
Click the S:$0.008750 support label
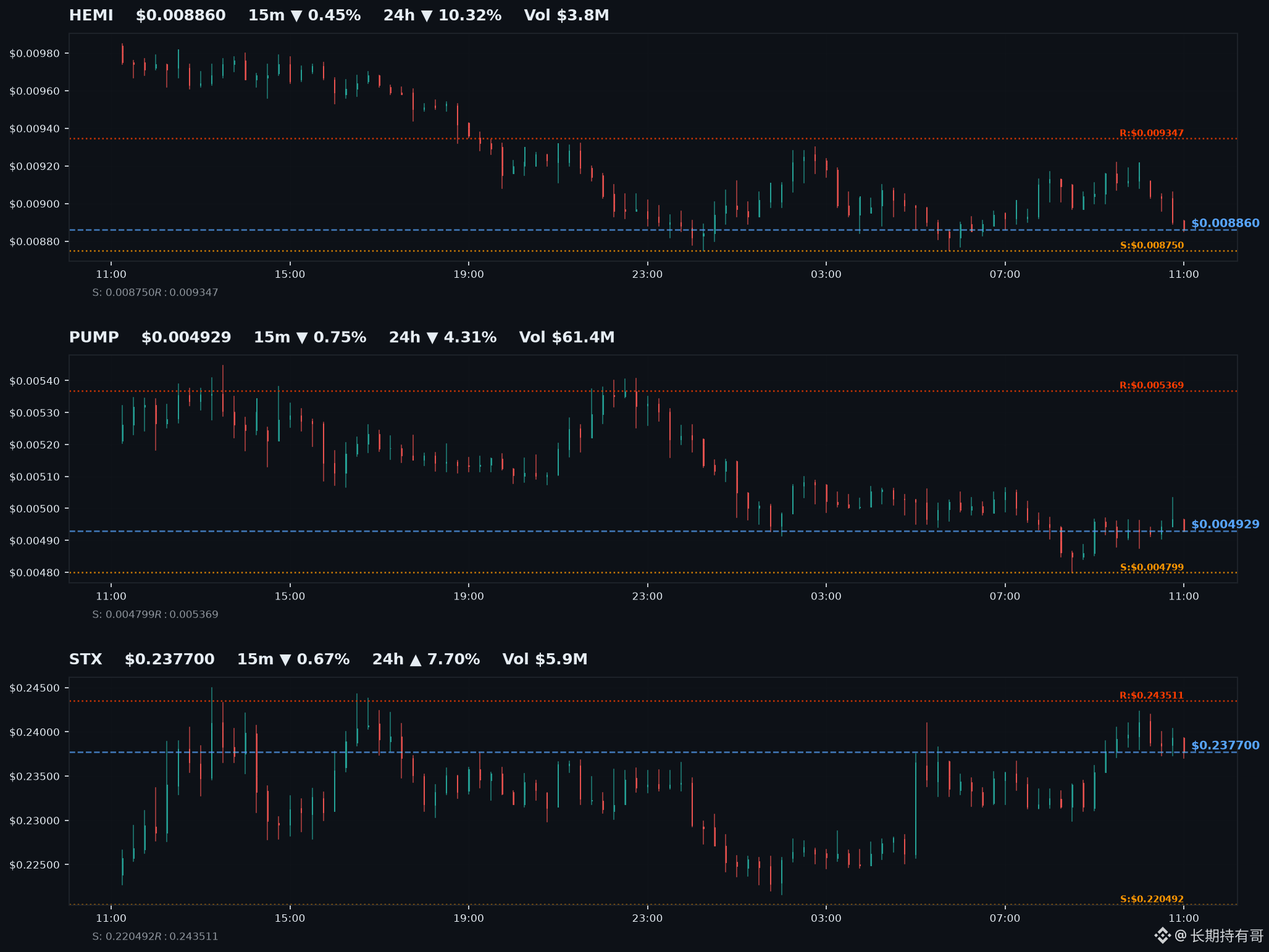(x=1152, y=245)
